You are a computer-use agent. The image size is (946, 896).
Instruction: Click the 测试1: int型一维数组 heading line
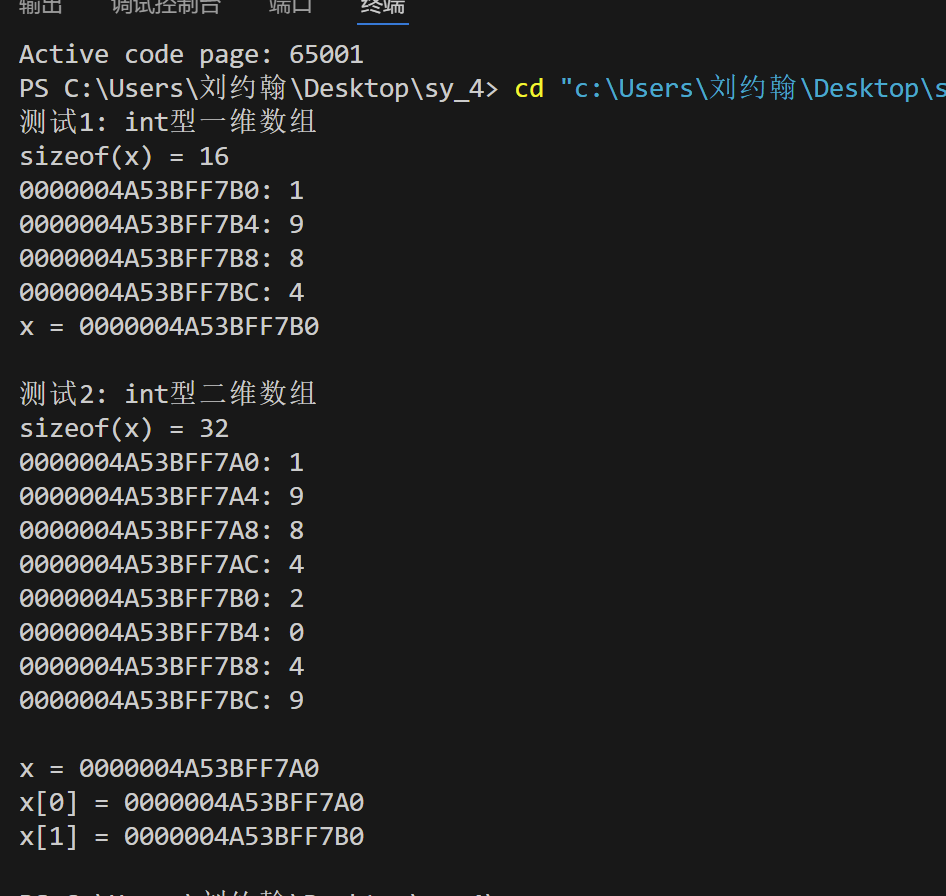[x=168, y=122]
